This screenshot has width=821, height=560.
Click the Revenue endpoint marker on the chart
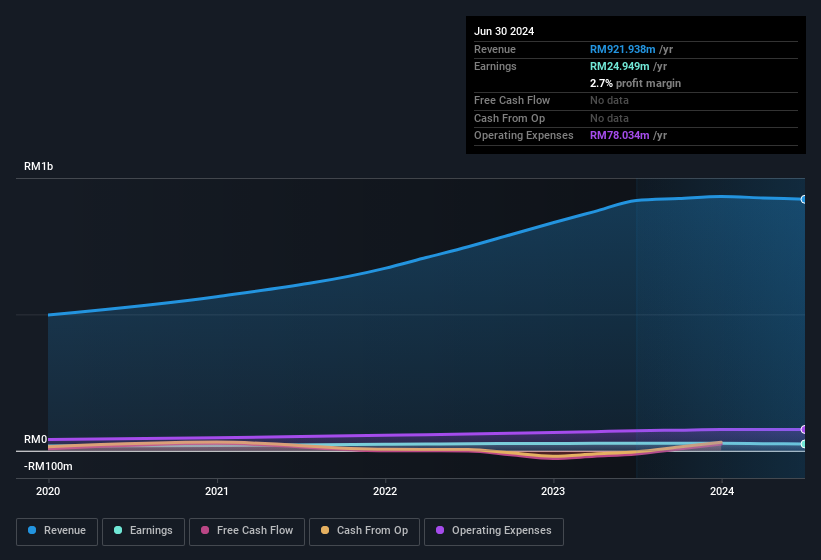(x=804, y=199)
